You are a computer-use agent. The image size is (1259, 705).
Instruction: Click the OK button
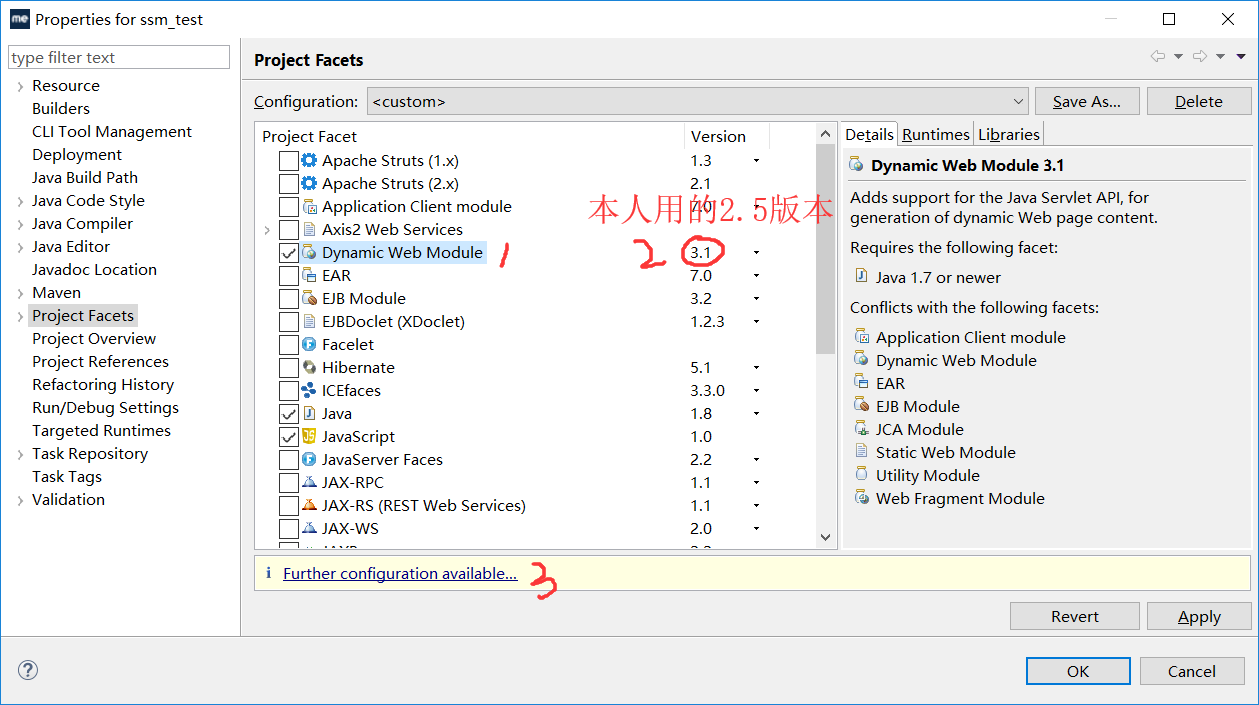[x=1078, y=671]
